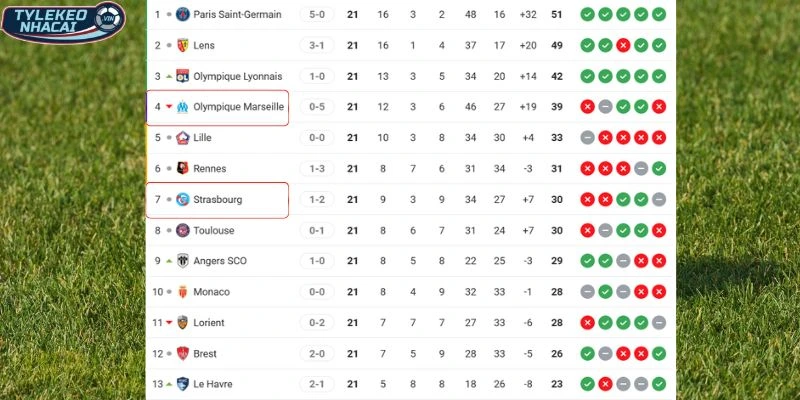Click the Lens club crest icon
The image size is (800, 400).
coord(183,46)
